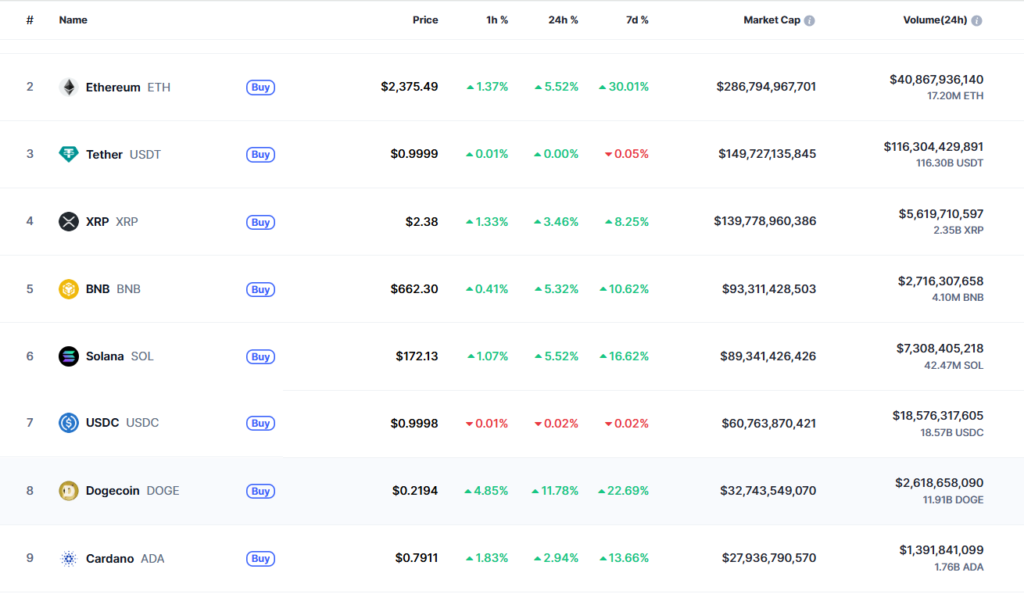Buy Dogecoin with its Buy button
Screen dimensions: 1024x594
click(261, 492)
